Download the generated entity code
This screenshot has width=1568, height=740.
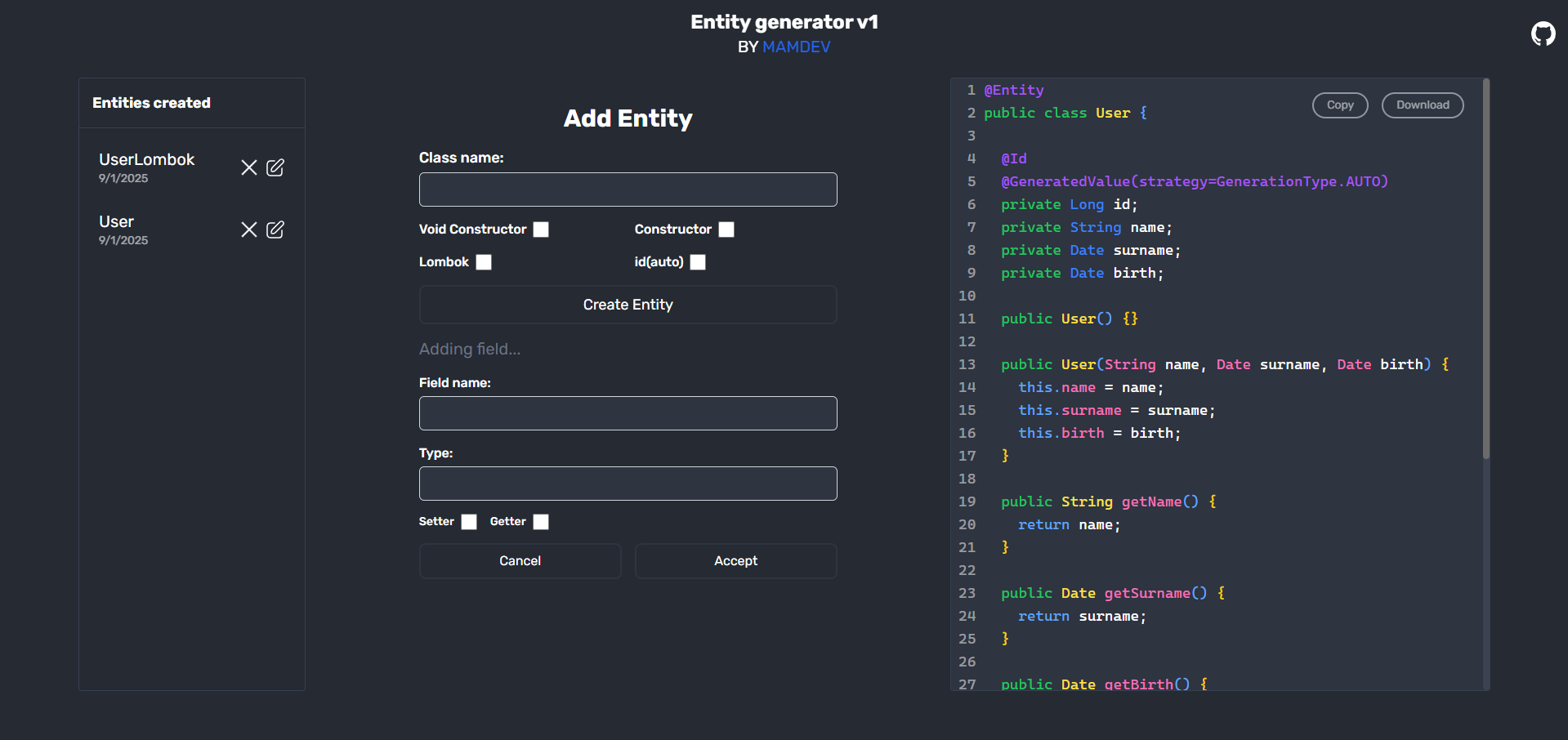[x=1423, y=105]
